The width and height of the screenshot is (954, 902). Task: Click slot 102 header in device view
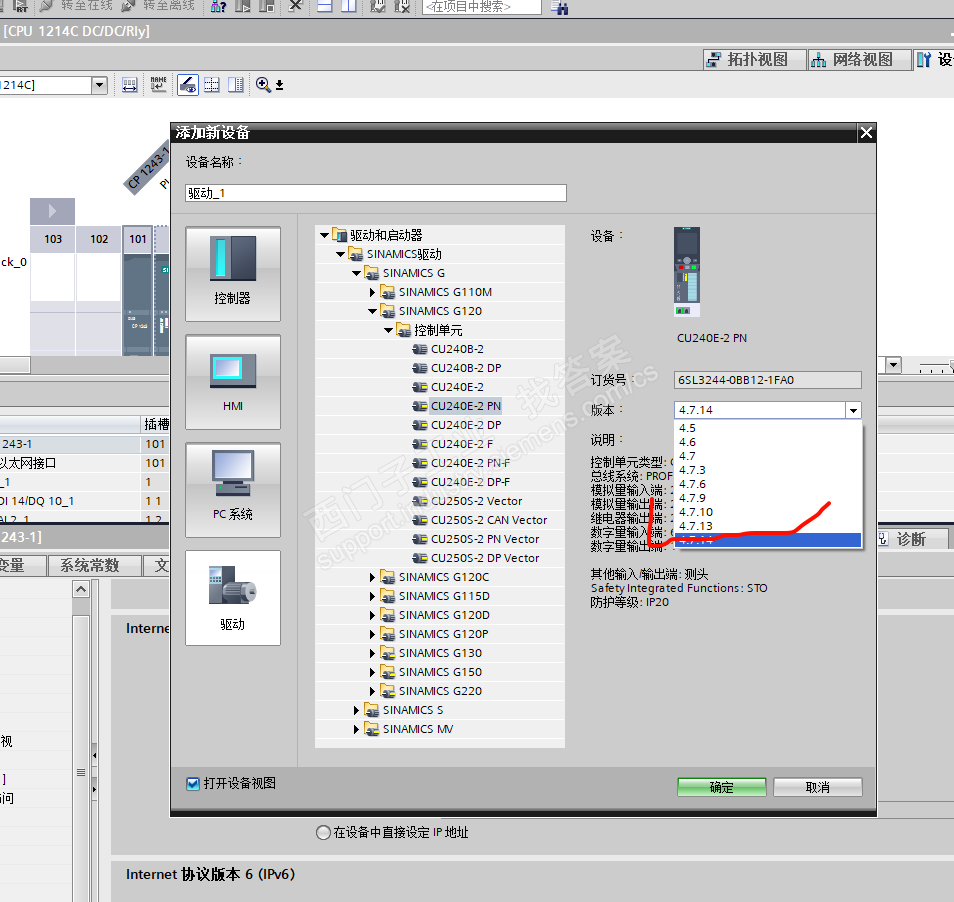99,239
